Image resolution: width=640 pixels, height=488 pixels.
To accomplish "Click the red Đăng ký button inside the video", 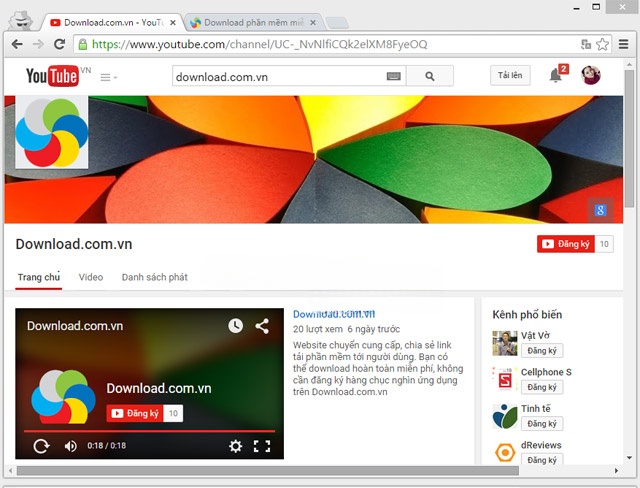I will [x=135, y=413].
